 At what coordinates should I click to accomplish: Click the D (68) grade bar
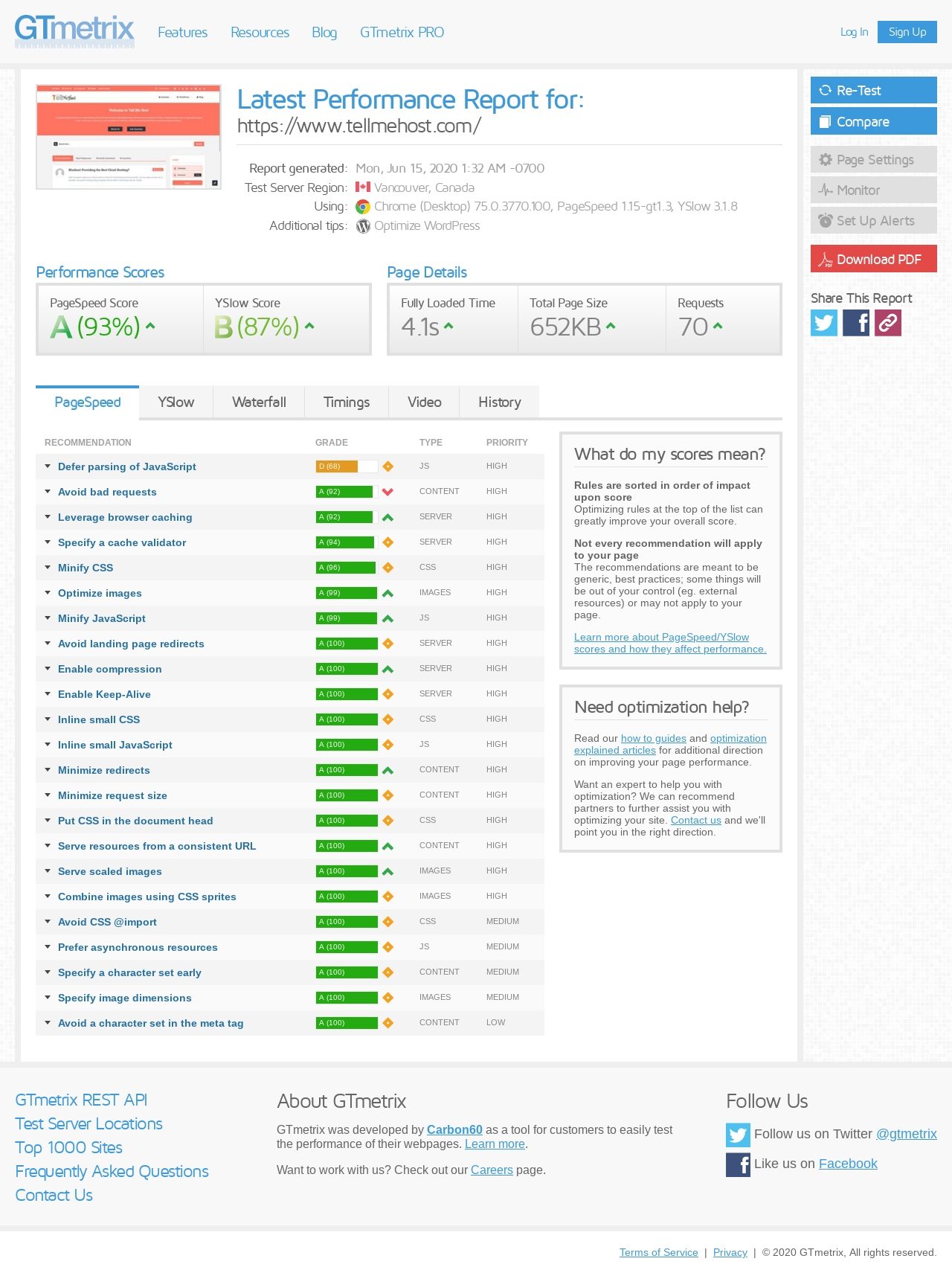(347, 466)
